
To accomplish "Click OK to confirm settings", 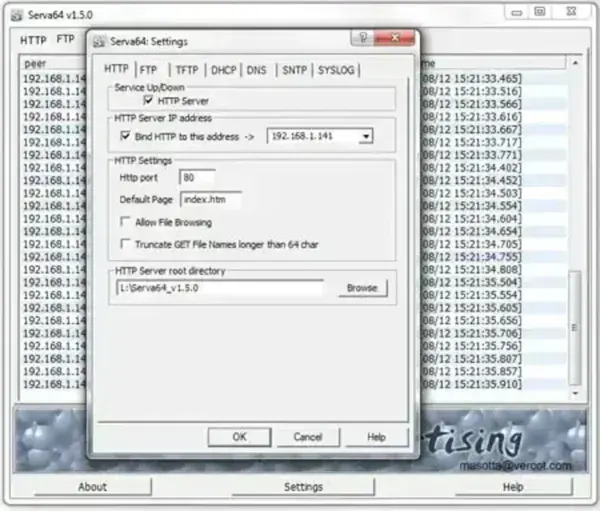I will click(x=240, y=437).
